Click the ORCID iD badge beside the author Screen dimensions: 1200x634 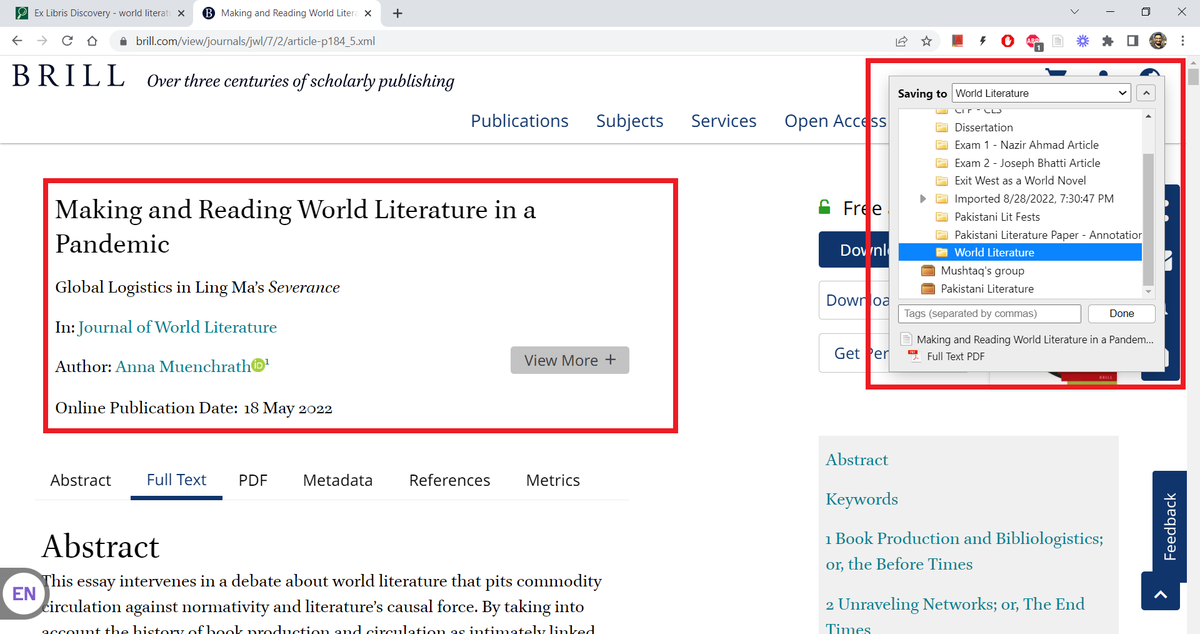point(259,365)
